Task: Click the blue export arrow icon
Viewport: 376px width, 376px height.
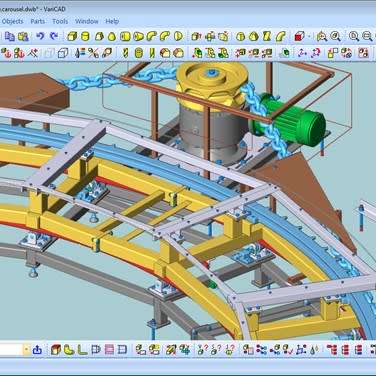Action: point(37,350)
